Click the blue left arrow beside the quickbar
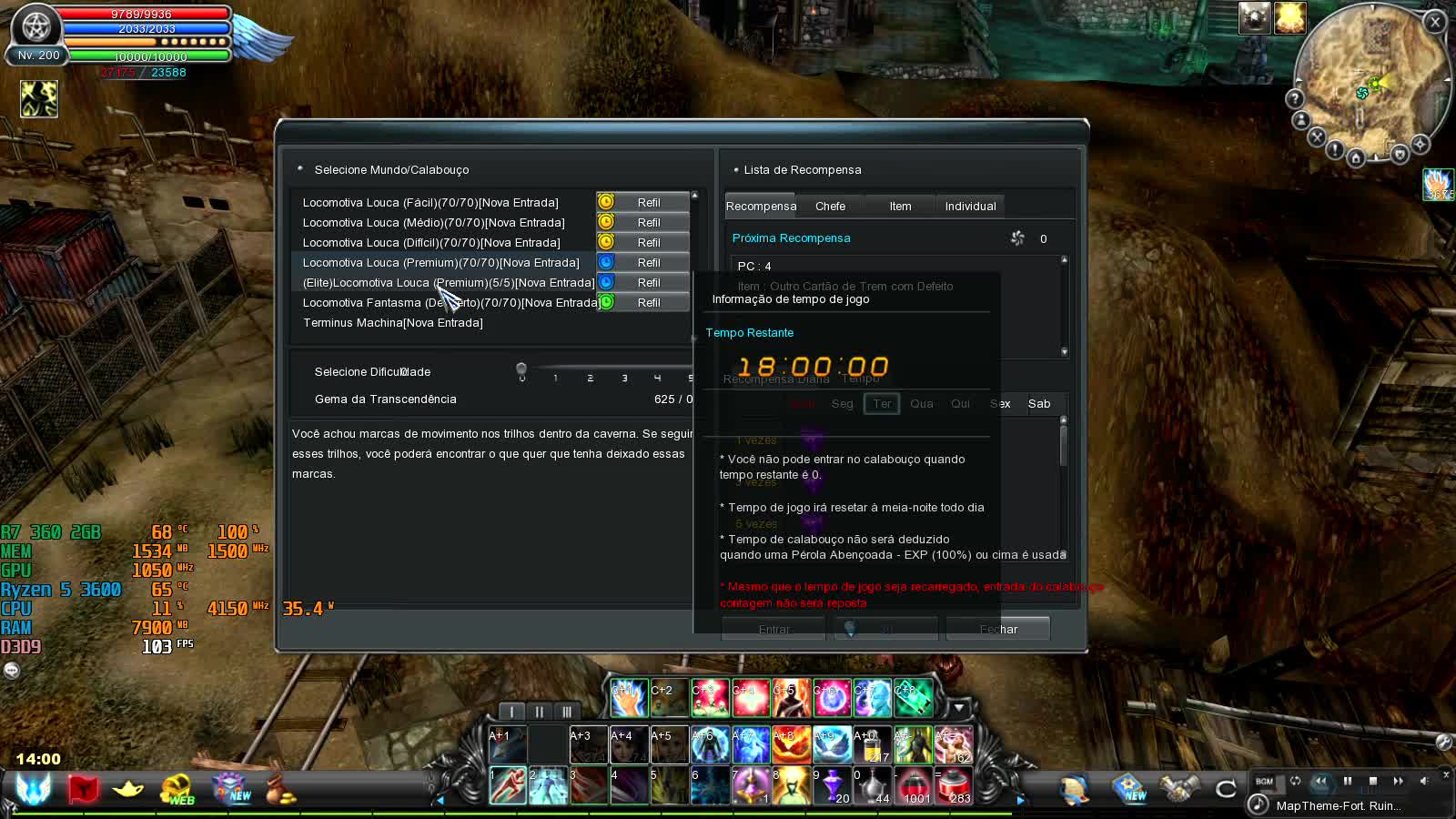Image resolution: width=1456 pixels, height=819 pixels. click(x=441, y=800)
